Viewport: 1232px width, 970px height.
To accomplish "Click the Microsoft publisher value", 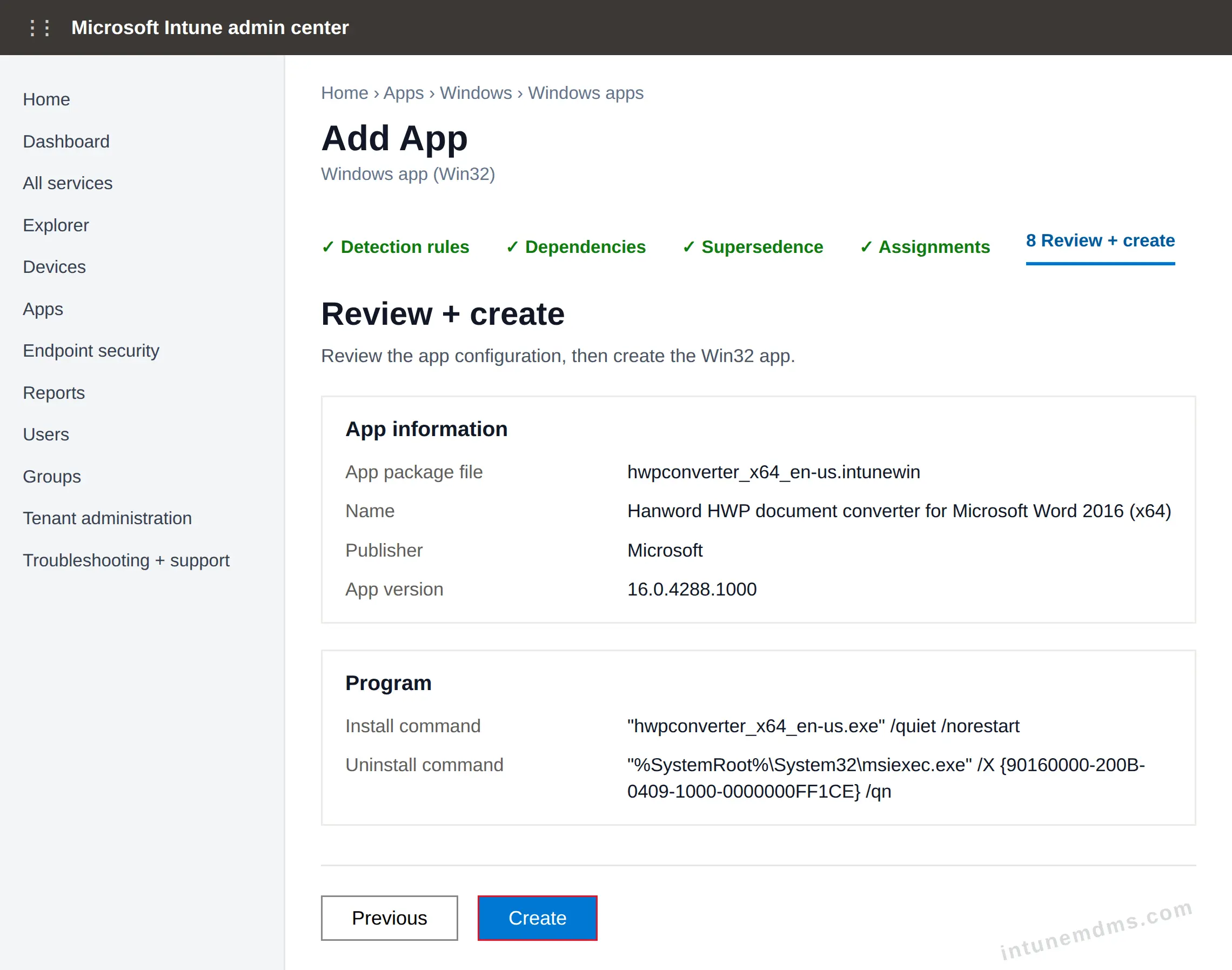I will 665,550.
